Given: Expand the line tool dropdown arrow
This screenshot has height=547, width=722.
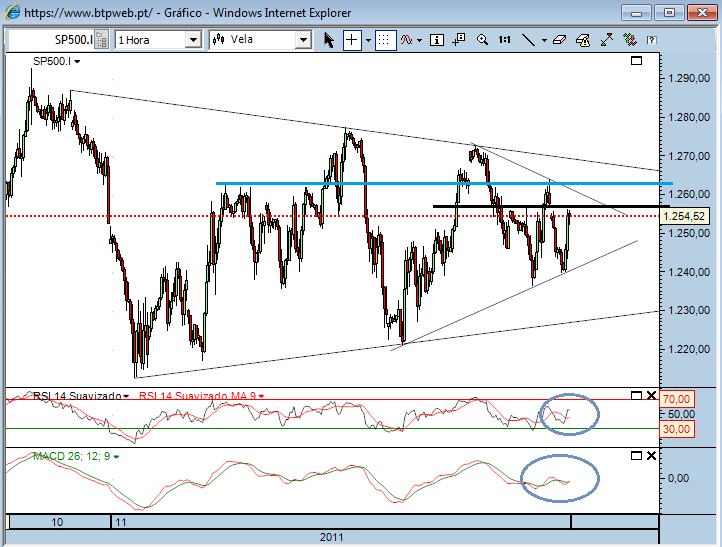Looking at the screenshot, I should [544, 41].
